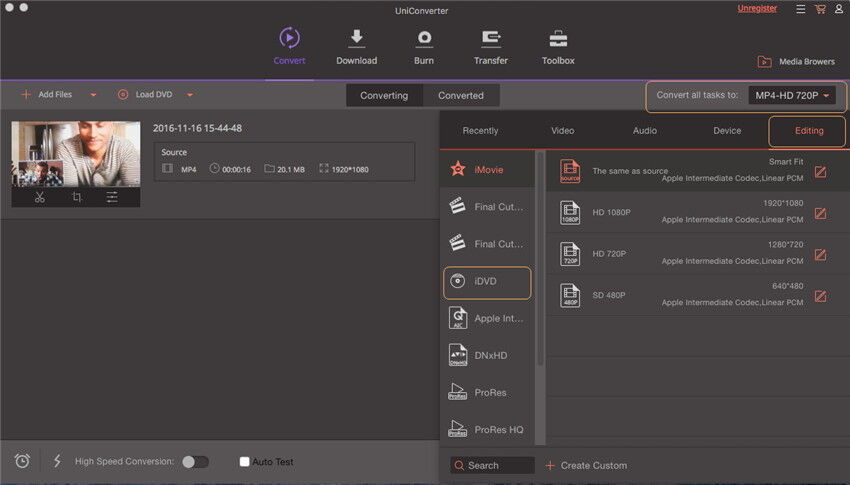Open the Convert section icon

click(289, 38)
